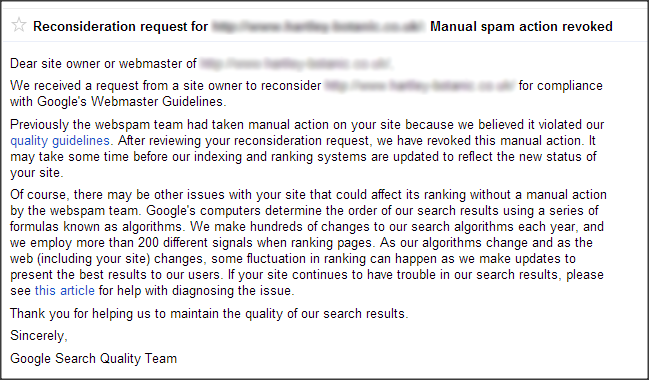649x380 pixels.
Task: Click "formulas known as algorithms" text
Action: tap(96, 227)
